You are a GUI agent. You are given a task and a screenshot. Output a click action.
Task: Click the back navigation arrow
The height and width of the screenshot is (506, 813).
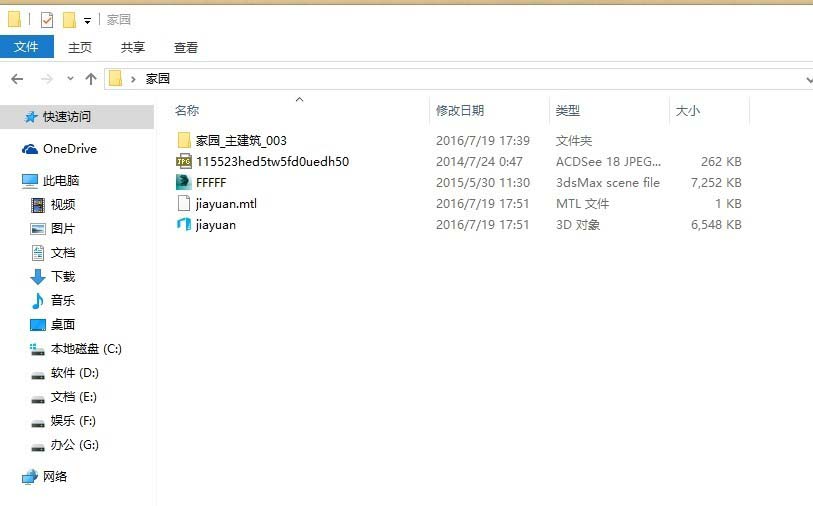pyautogui.click(x=17, y=79)
